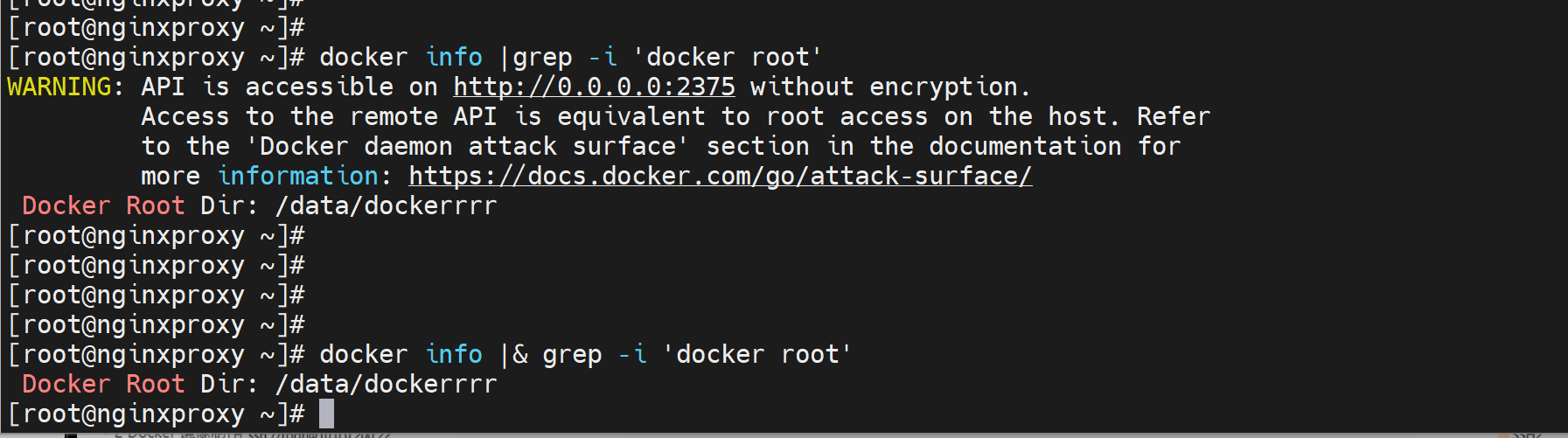Open the http://0.0.0.0:2375 link
The height and width of the screenshot is (438, 1568).
pyautogui.click(x=594, y=87)
